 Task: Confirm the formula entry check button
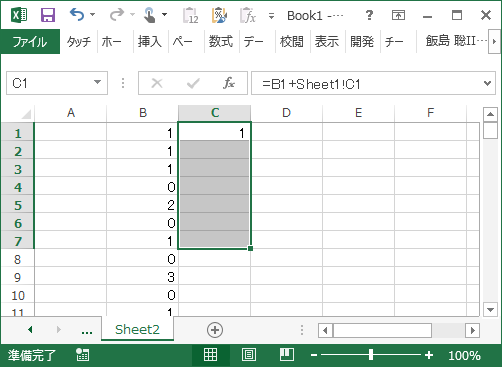click(193, 83)
